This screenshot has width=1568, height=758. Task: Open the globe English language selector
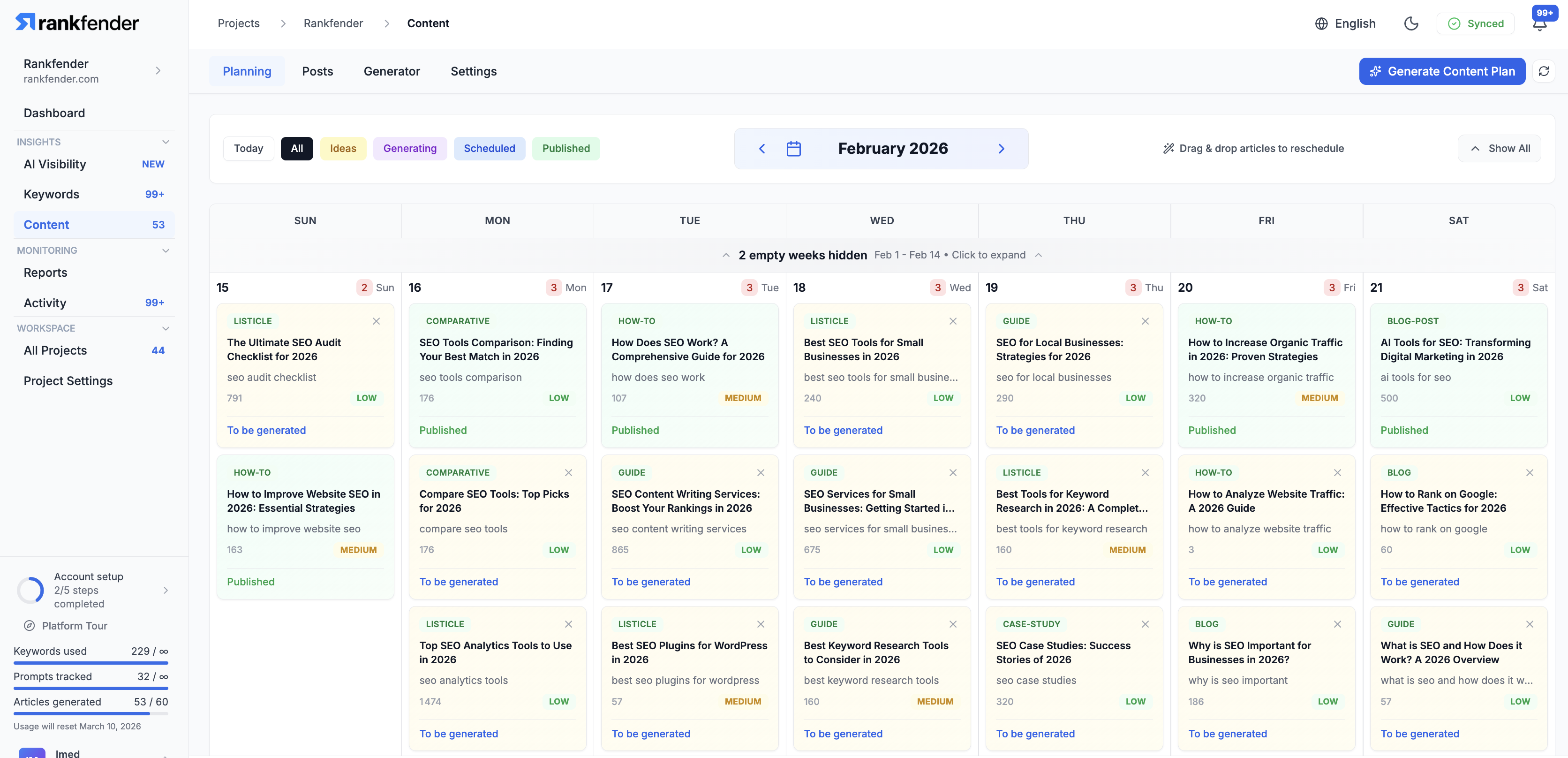tap(1345, 23)
